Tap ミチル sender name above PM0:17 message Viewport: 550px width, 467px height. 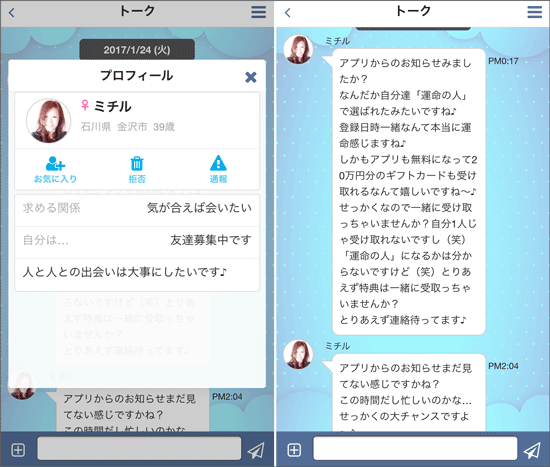(337, 41)
